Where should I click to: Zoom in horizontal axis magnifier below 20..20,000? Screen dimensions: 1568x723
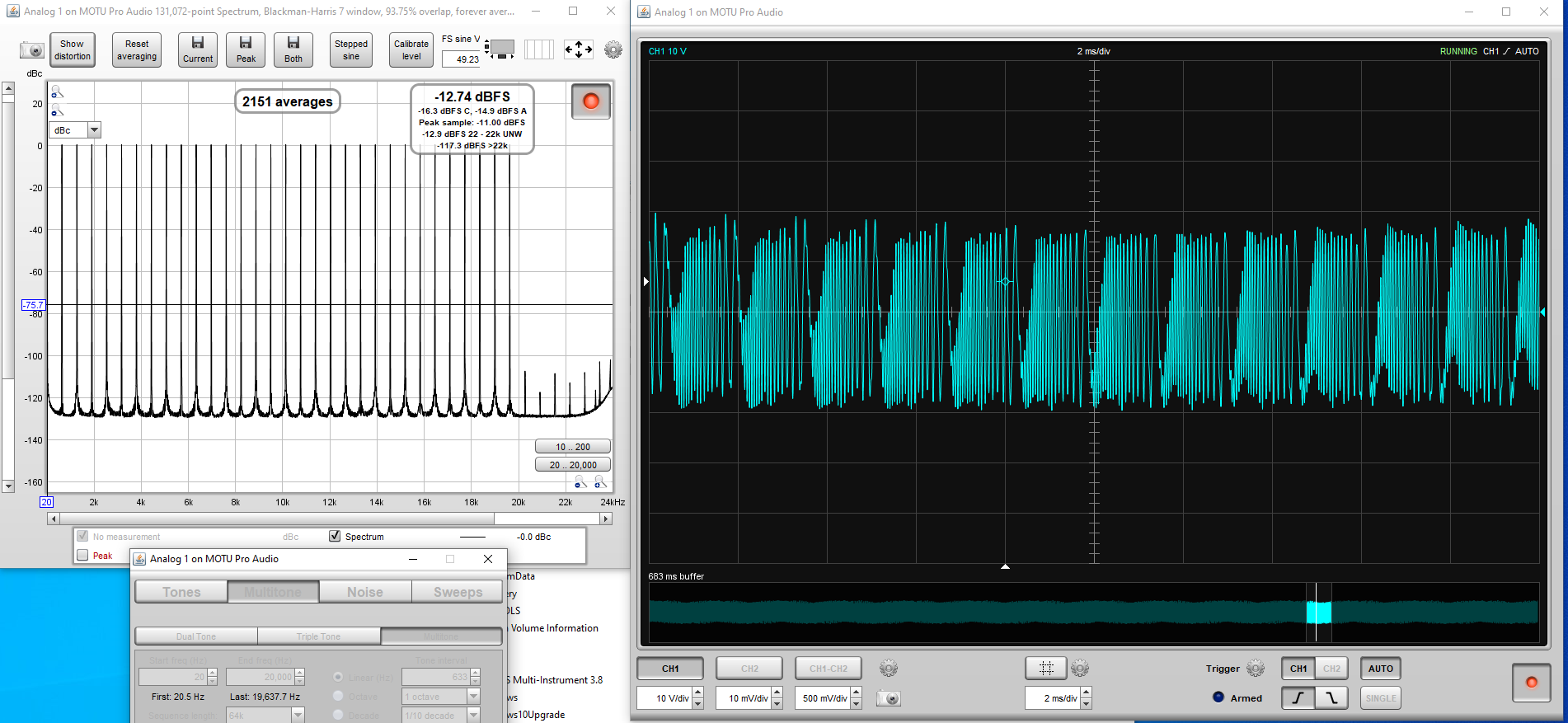pyautogui.click(x=600, y=482)
